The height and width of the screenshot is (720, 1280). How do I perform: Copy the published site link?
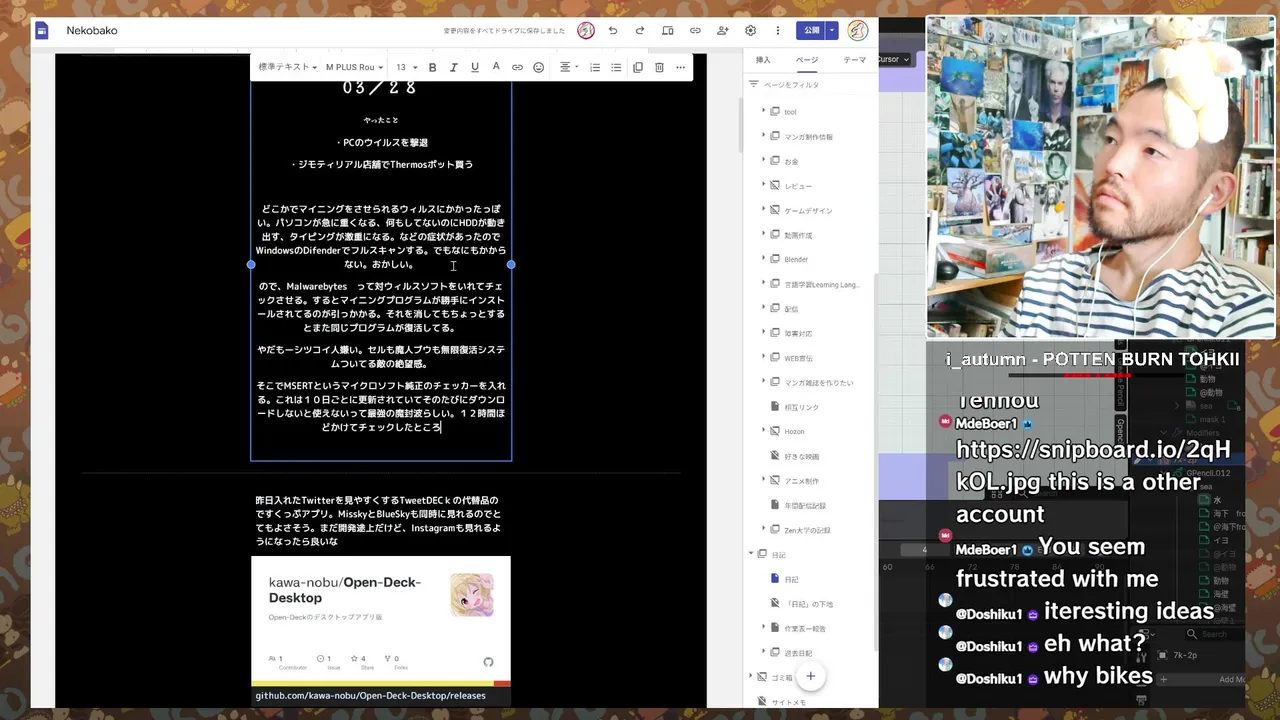pyautogui.click(x=695, y=31)
